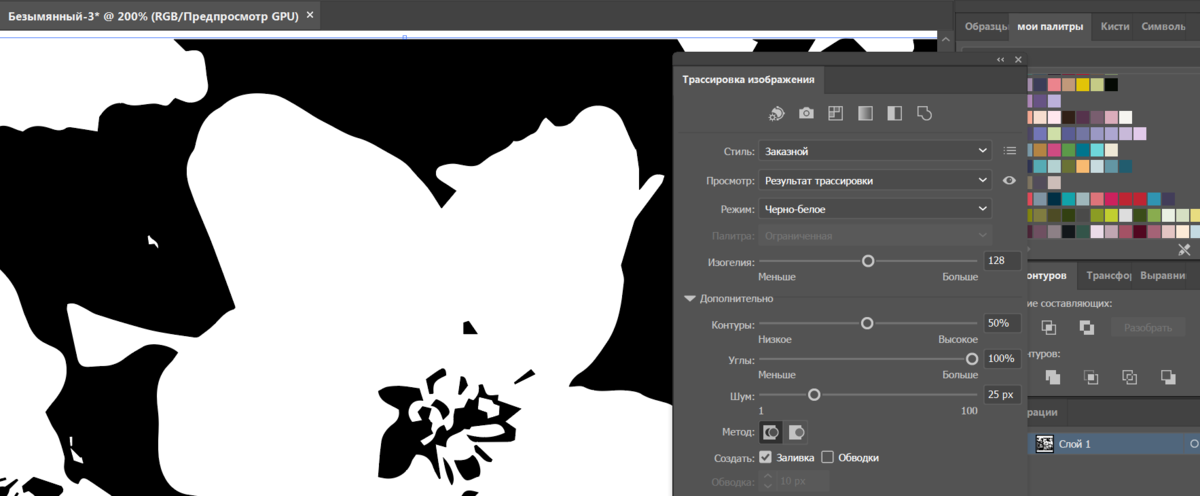The width and height of the screenshot is (1200, 496).
Task: Apply the Grayscale tracing preset icon
Action: coord(865,113)
